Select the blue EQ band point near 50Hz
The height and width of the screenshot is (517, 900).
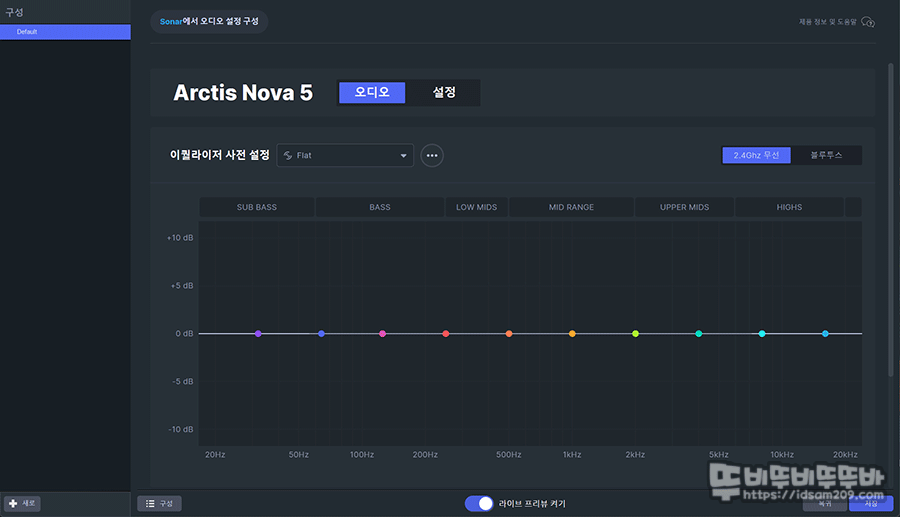coord(321,333)
